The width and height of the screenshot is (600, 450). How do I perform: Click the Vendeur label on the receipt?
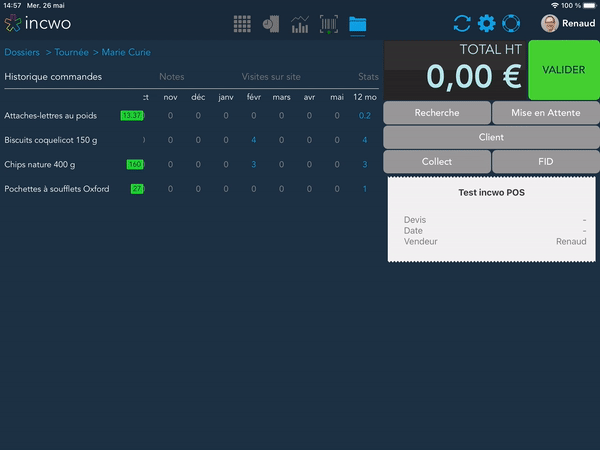click(x=421, y=241)
